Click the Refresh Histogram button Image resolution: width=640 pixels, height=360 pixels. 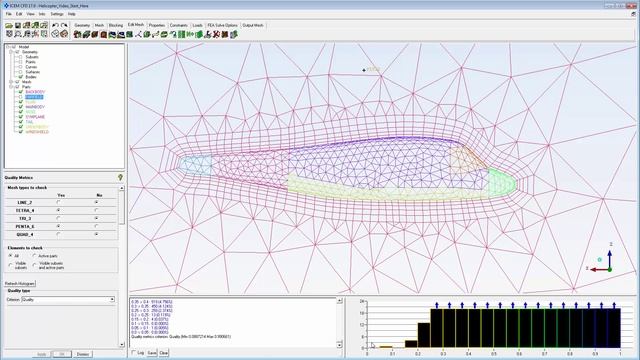(20, 283)
